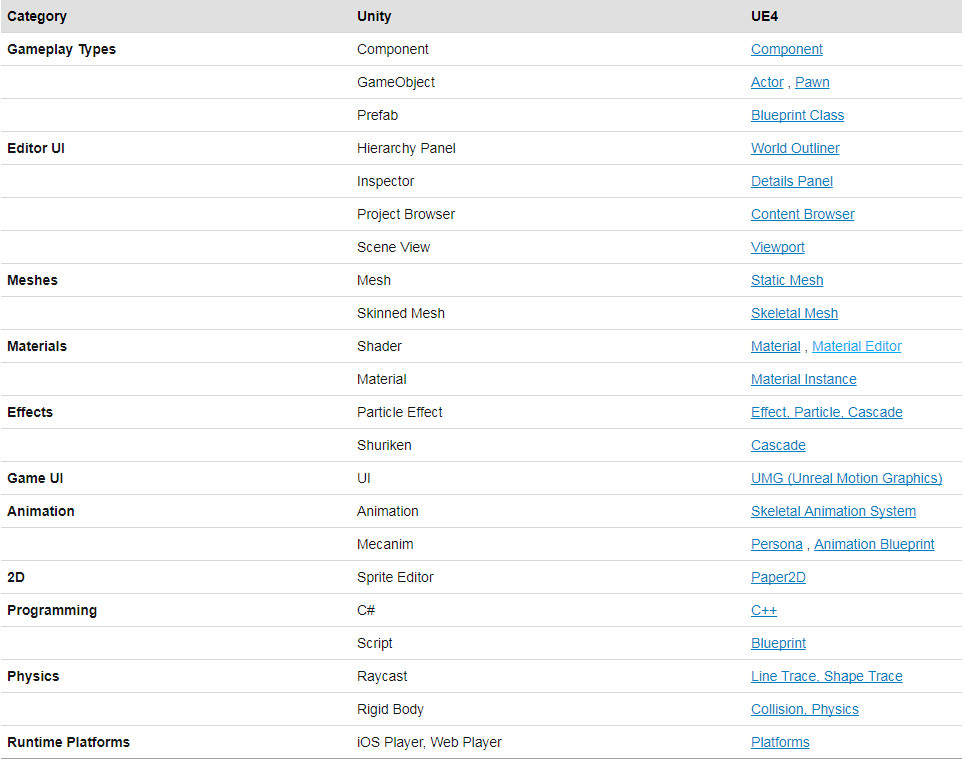Open the UE4 Component link
The height and width of the screenshot is (760, 962).
pyautogui.click(x=787, y=49)
